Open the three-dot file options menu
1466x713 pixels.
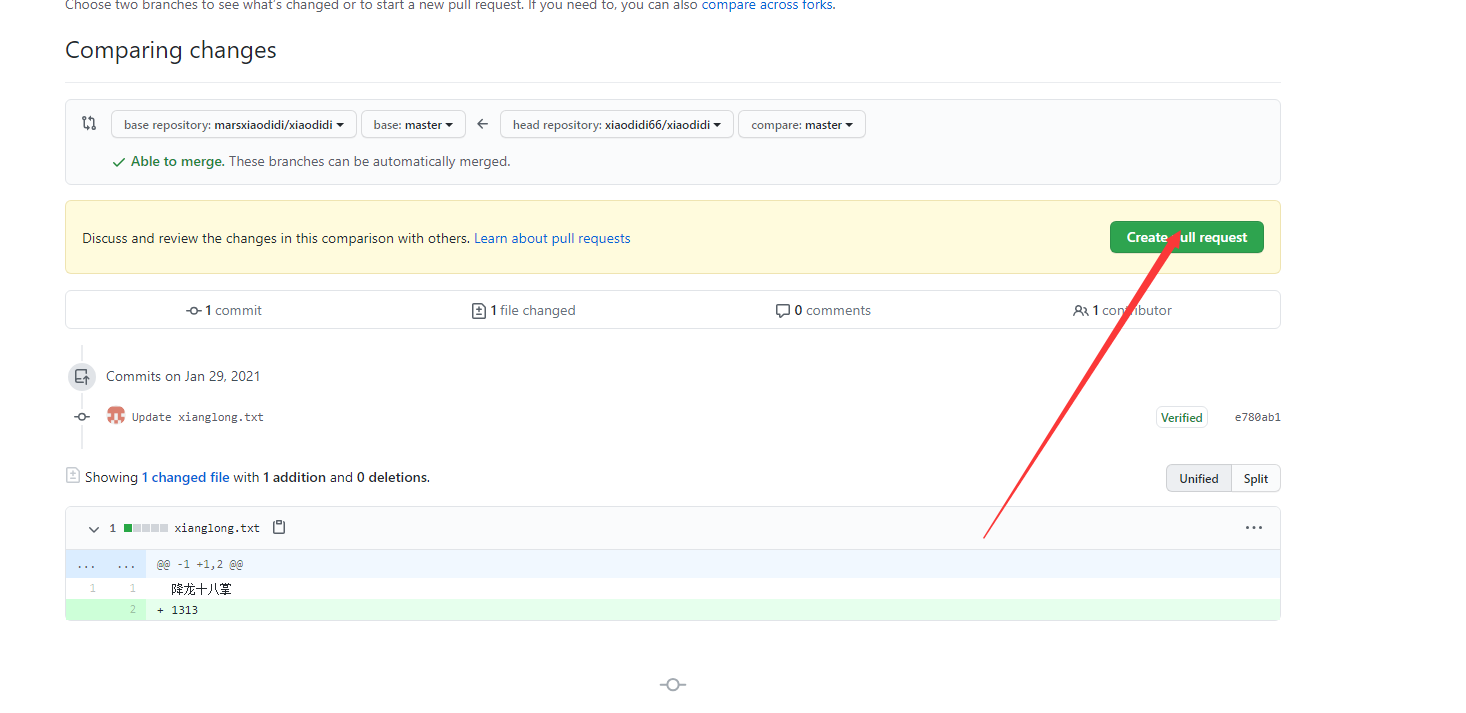pyautogui.click(x=1253, y=527)
